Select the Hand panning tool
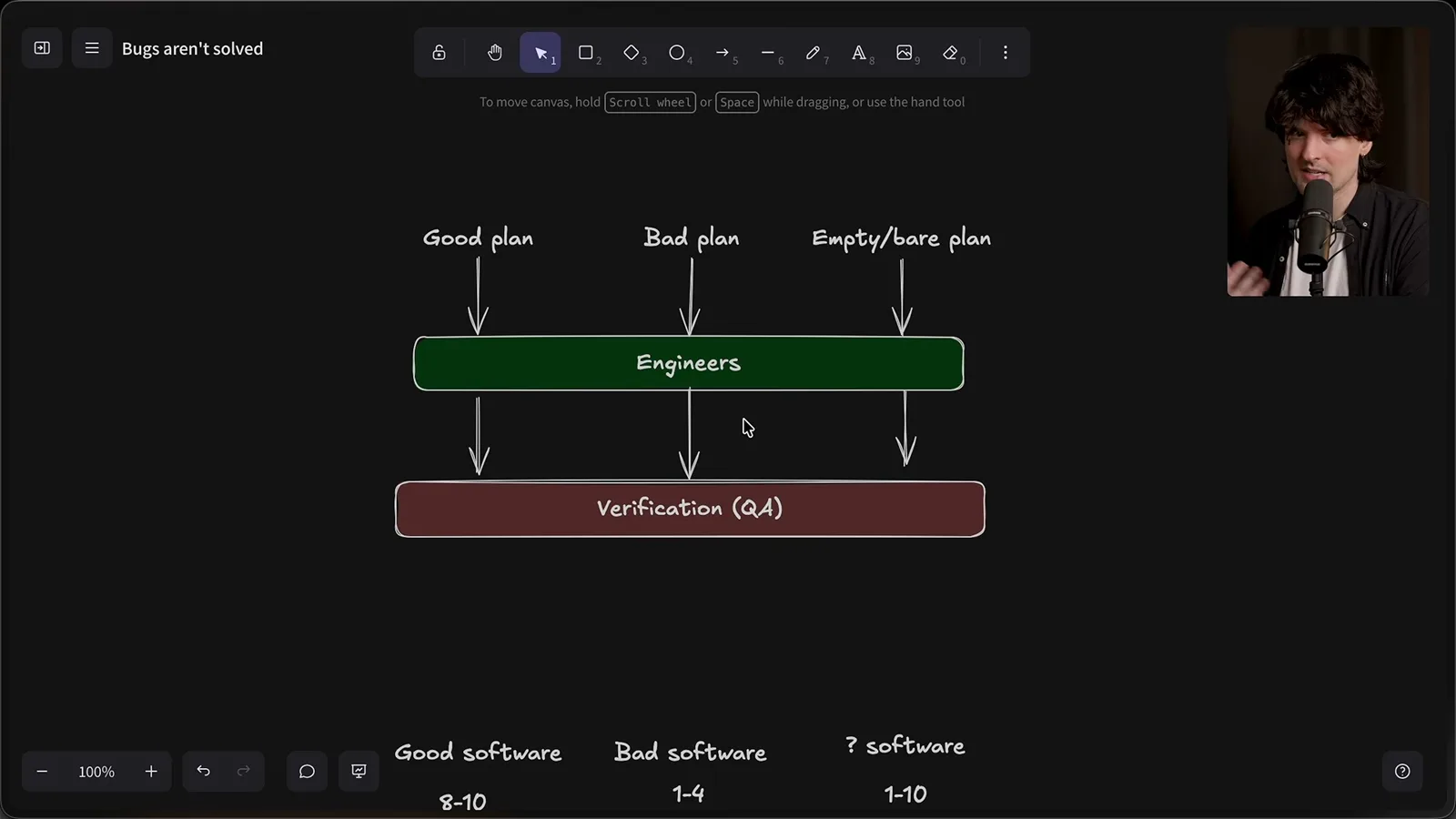This screenshot has height=819, width=1456. (494, 53)
